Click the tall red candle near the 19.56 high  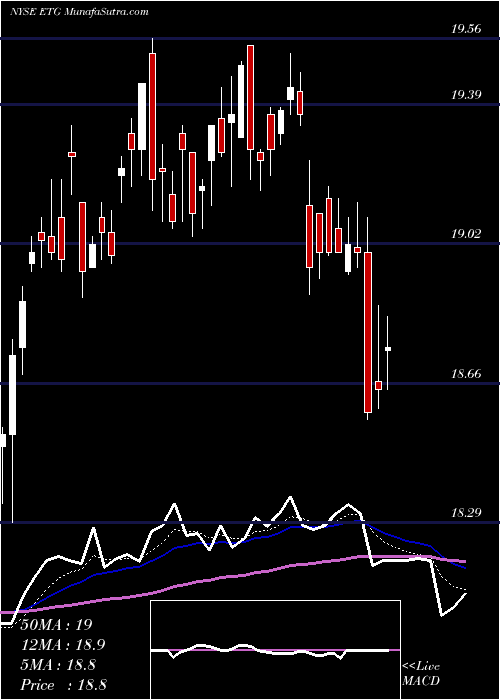[x=153, y=116]
